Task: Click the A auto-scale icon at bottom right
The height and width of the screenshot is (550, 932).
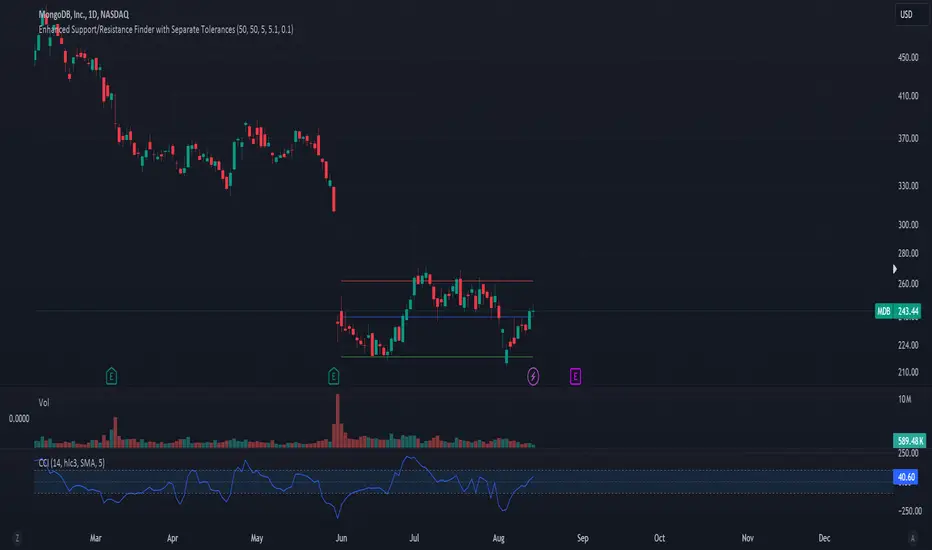Action: coord(912,539)
